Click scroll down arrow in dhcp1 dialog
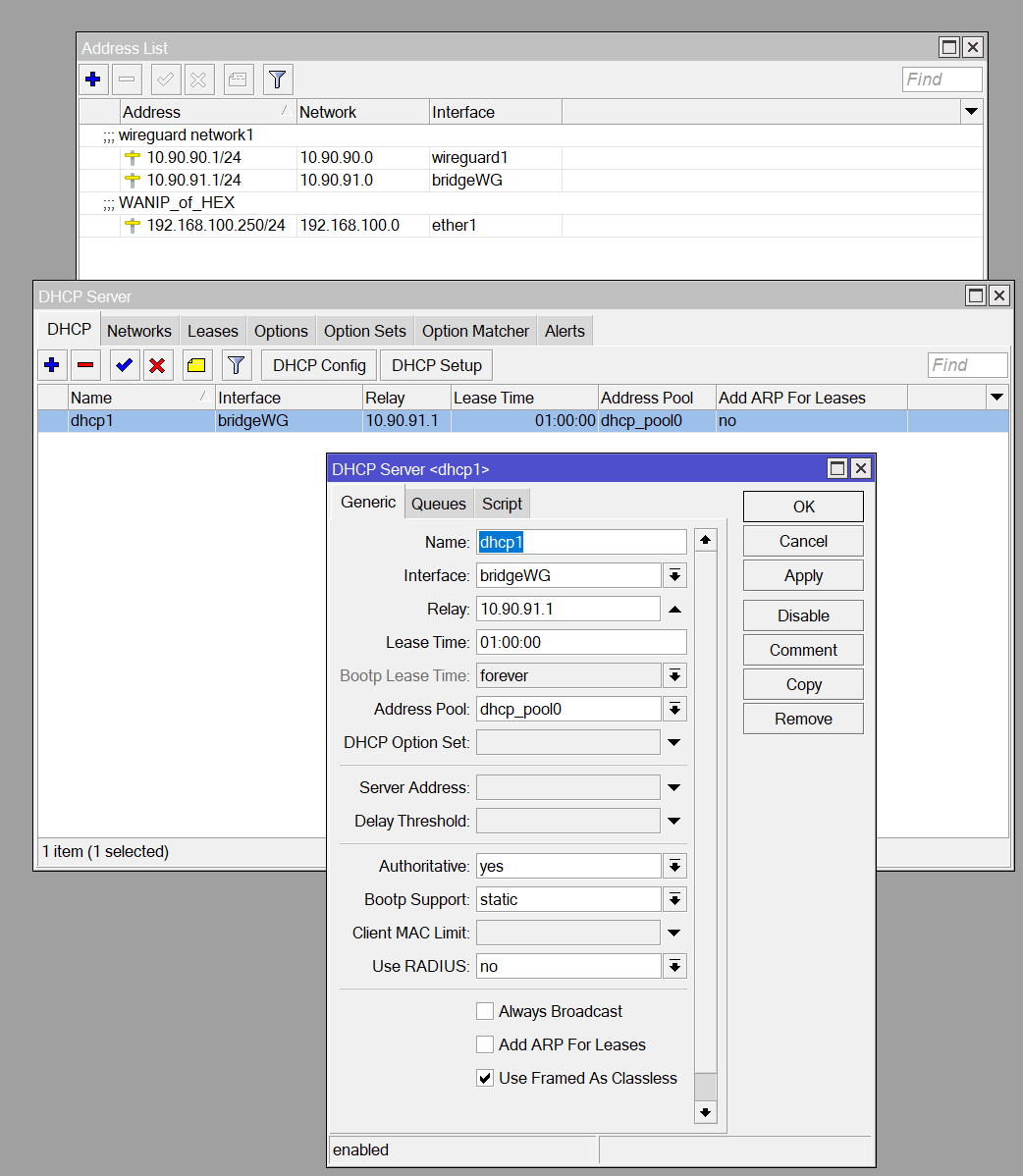Image resolution: width=1023 pixels, height=1176 pixels. point(705,1112)
